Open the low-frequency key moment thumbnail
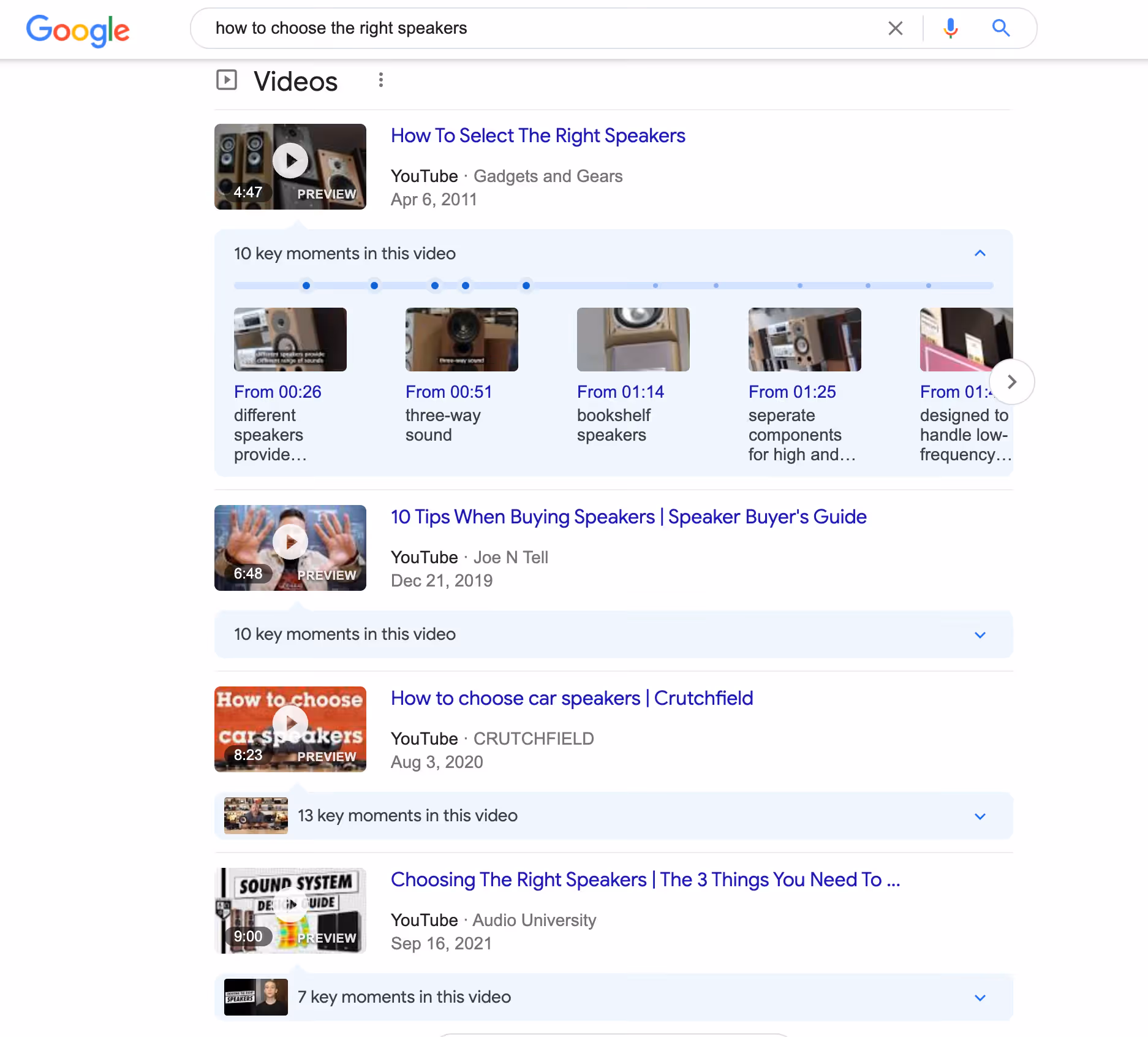The height and width of the screenshot is (1037, 1148). pyautogui.click(x=966, y=340)
